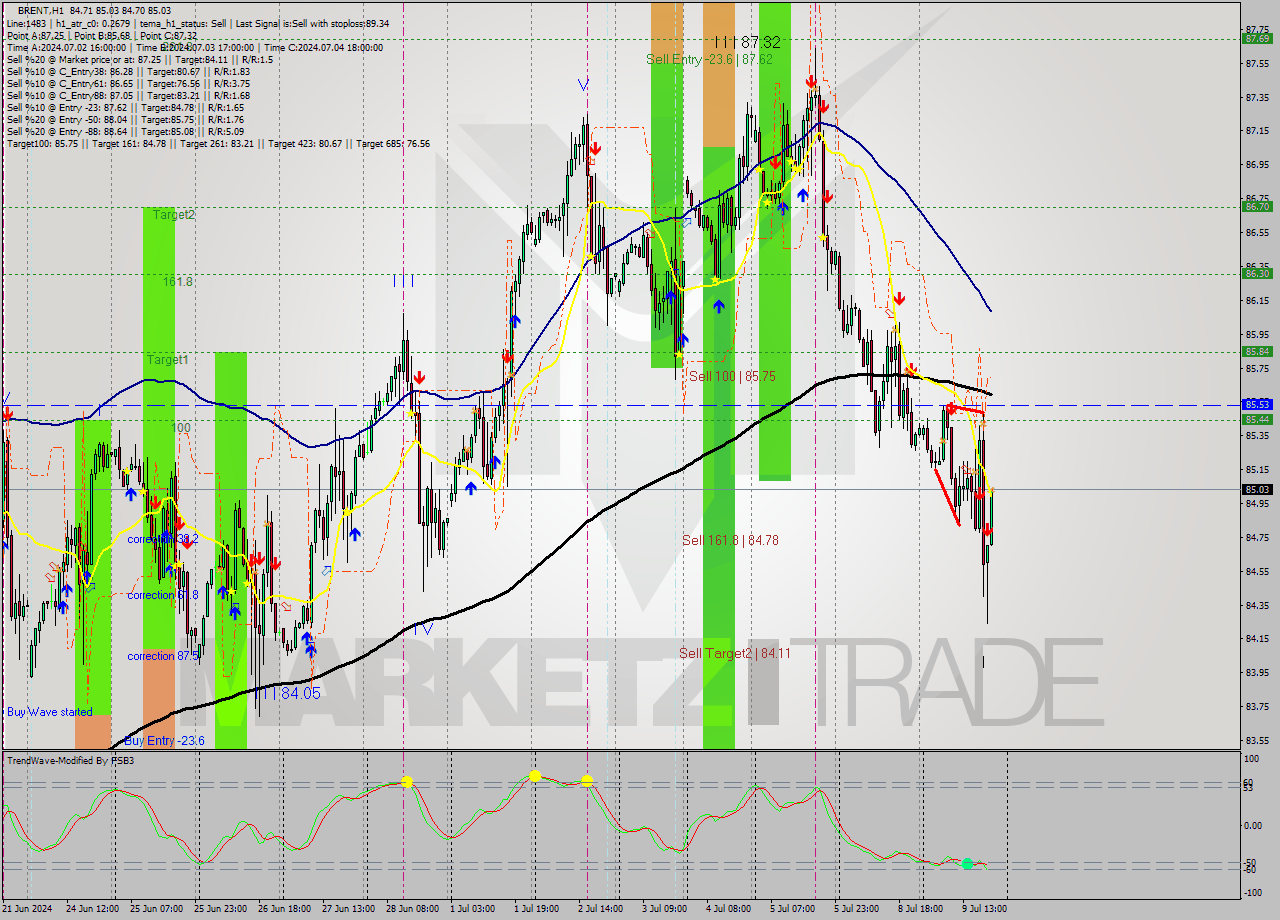
Task: Click the 'correction 87.5' label
Action: click(163, 656)
